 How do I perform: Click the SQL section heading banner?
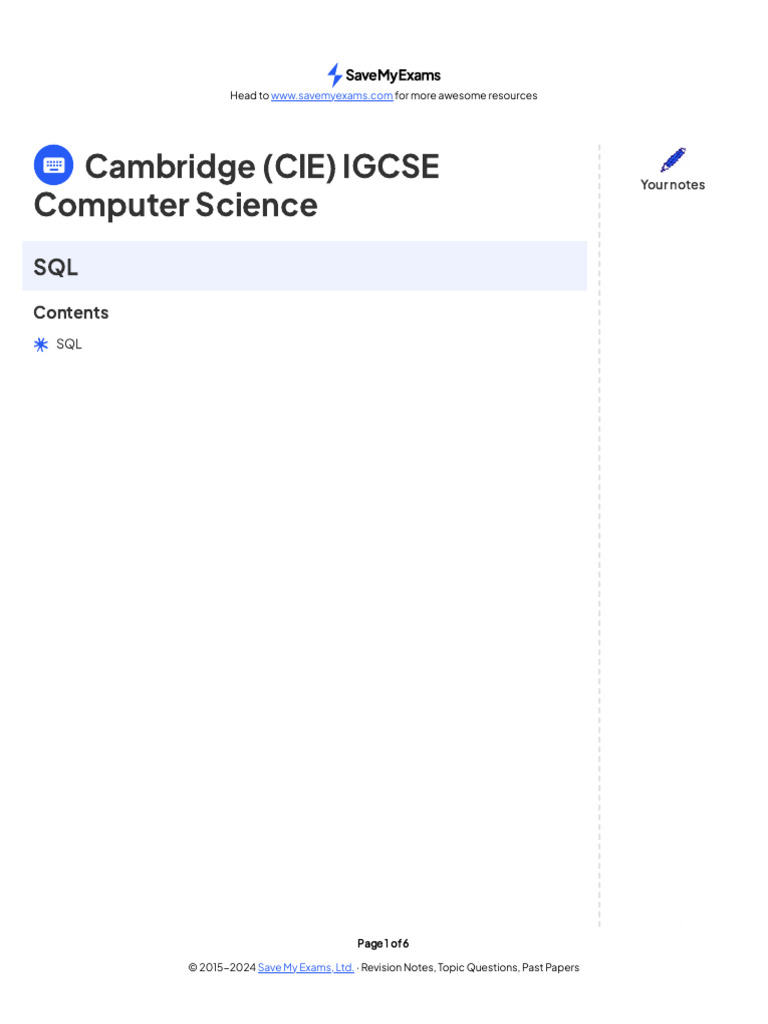pos(304,266)
